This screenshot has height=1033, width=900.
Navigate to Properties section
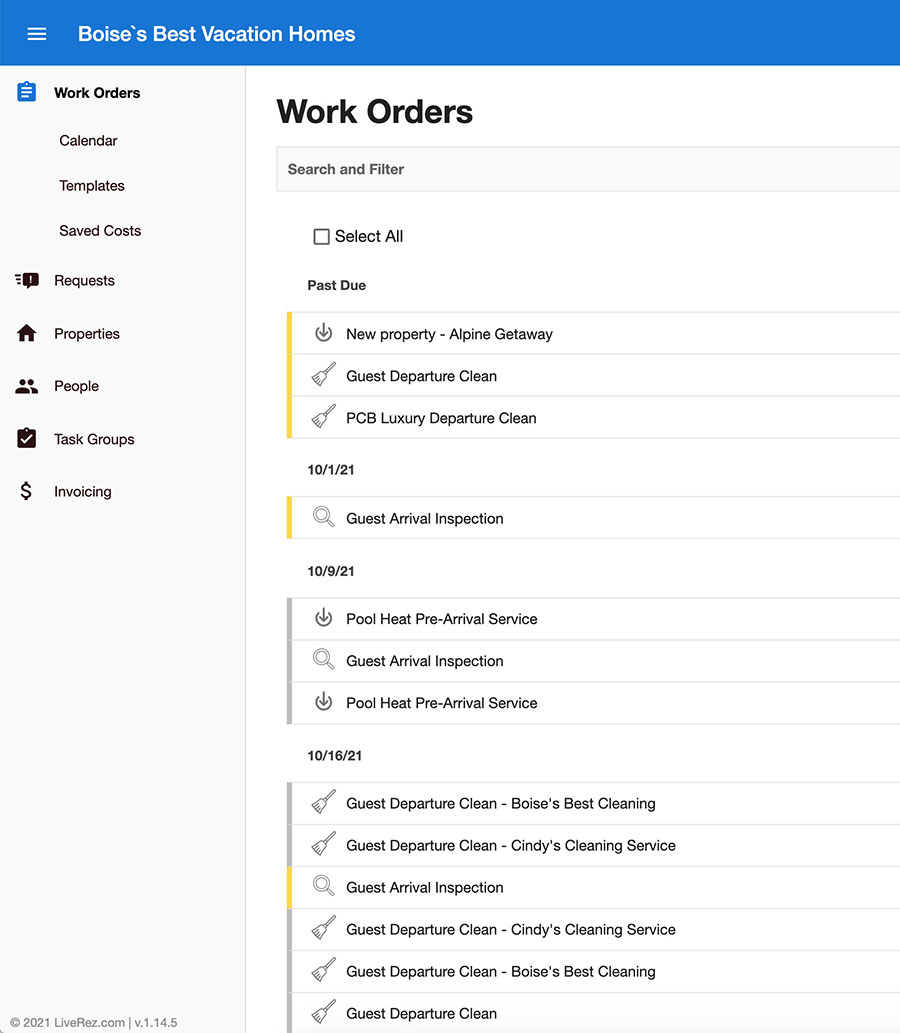87,333
